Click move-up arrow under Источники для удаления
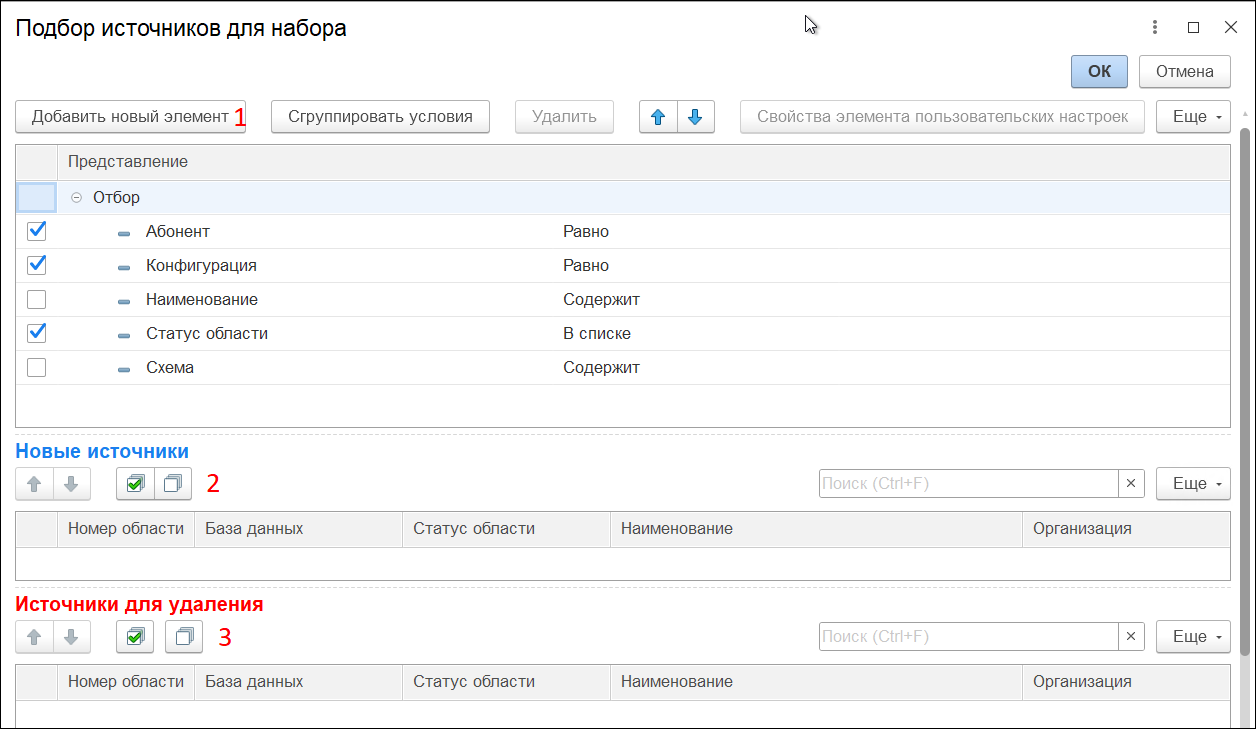 [35, 636]
